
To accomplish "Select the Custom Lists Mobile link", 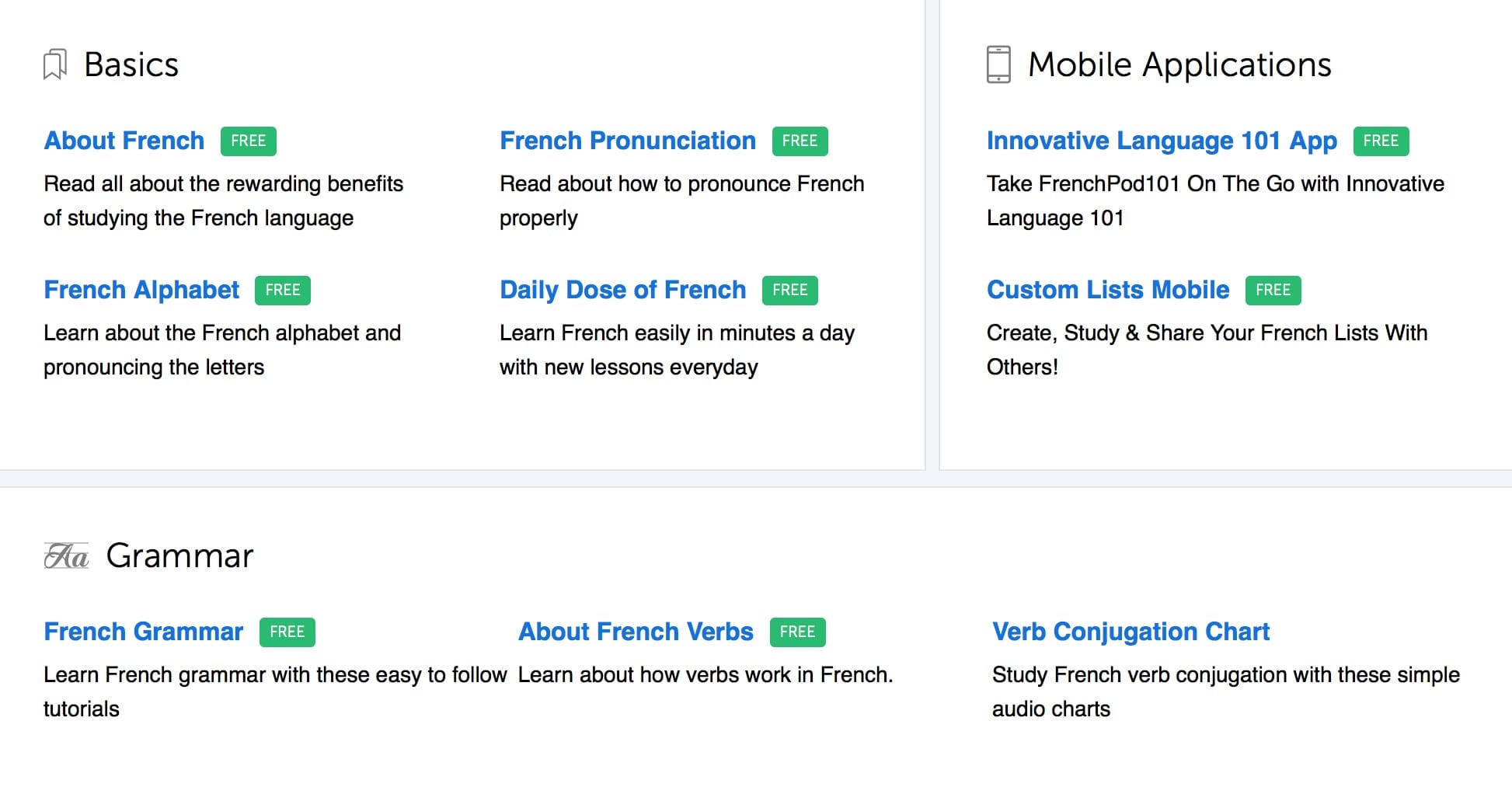I will pos(1108,290).
